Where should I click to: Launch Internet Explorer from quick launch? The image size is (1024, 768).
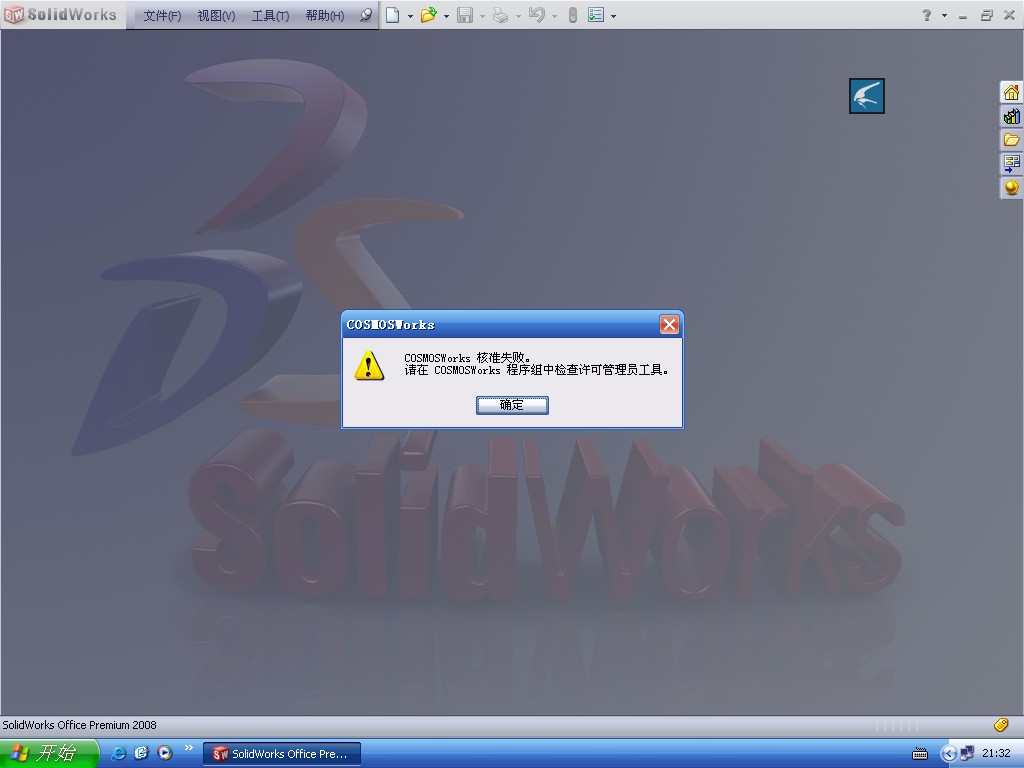click(x=118, y=753)
